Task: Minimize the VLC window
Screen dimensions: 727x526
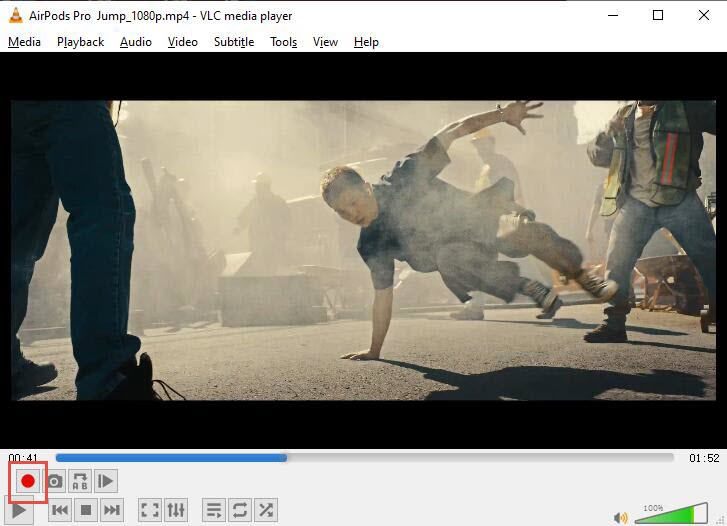Action: (613, 15)
